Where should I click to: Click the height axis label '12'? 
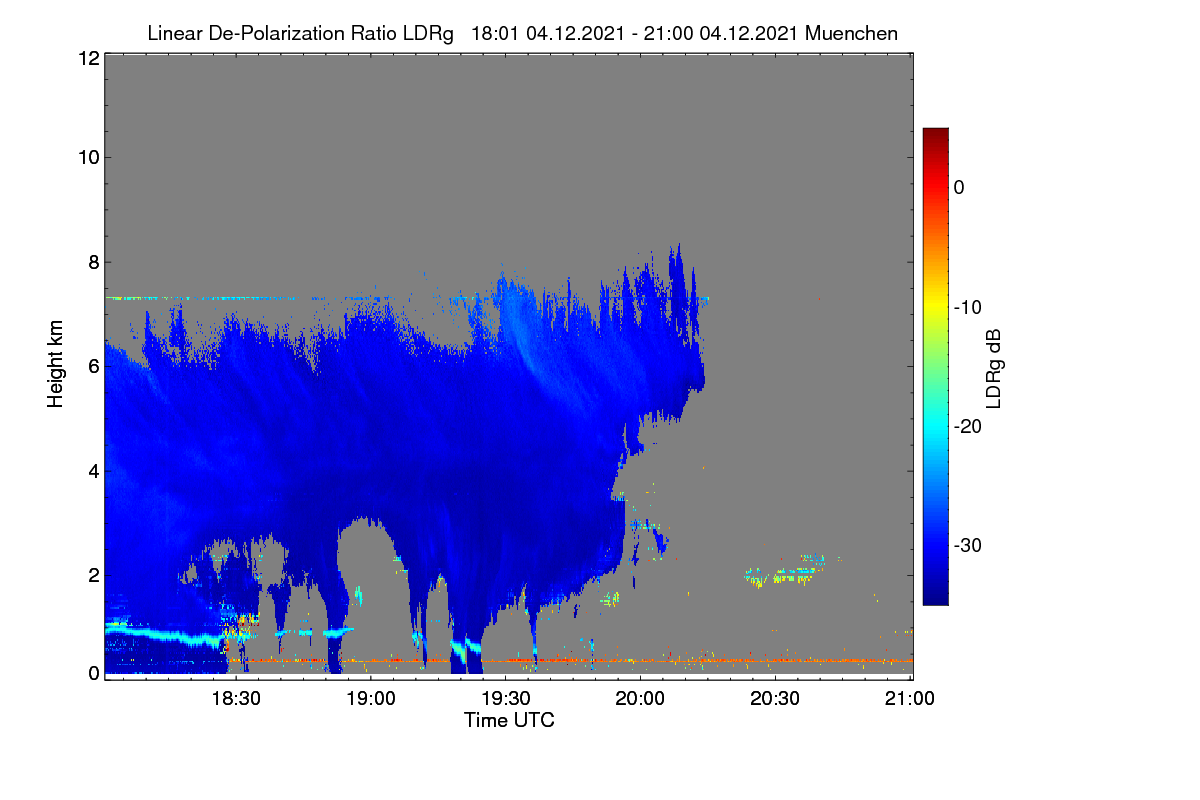coord(88,58)
